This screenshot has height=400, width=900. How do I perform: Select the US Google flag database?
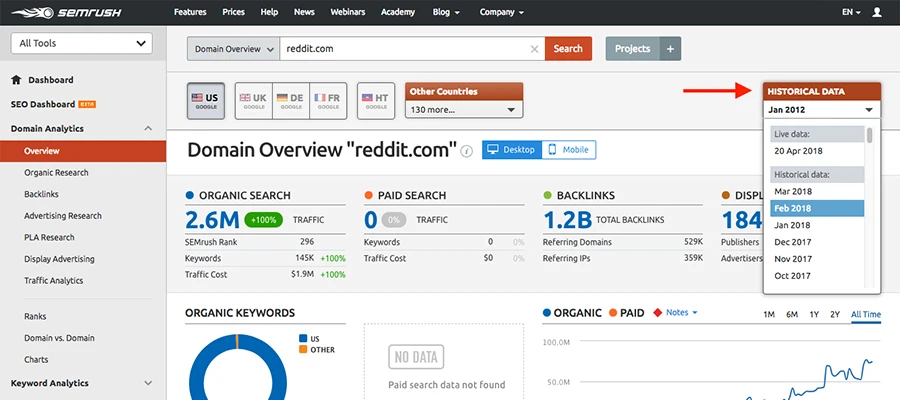click(205, 100)
